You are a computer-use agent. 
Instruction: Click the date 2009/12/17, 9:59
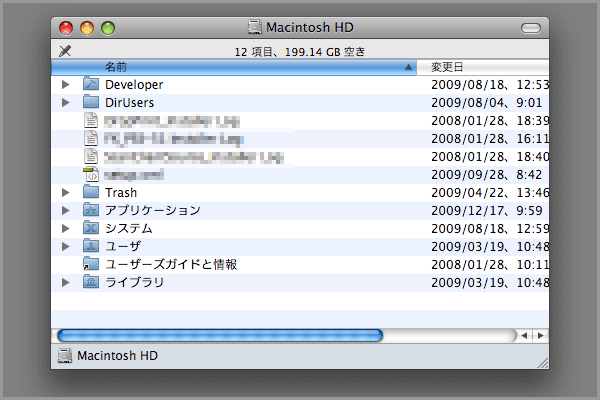[x=487, y=210]
